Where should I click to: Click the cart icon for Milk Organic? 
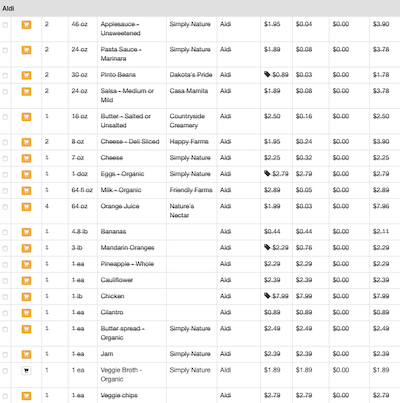[x=26, y=191]
